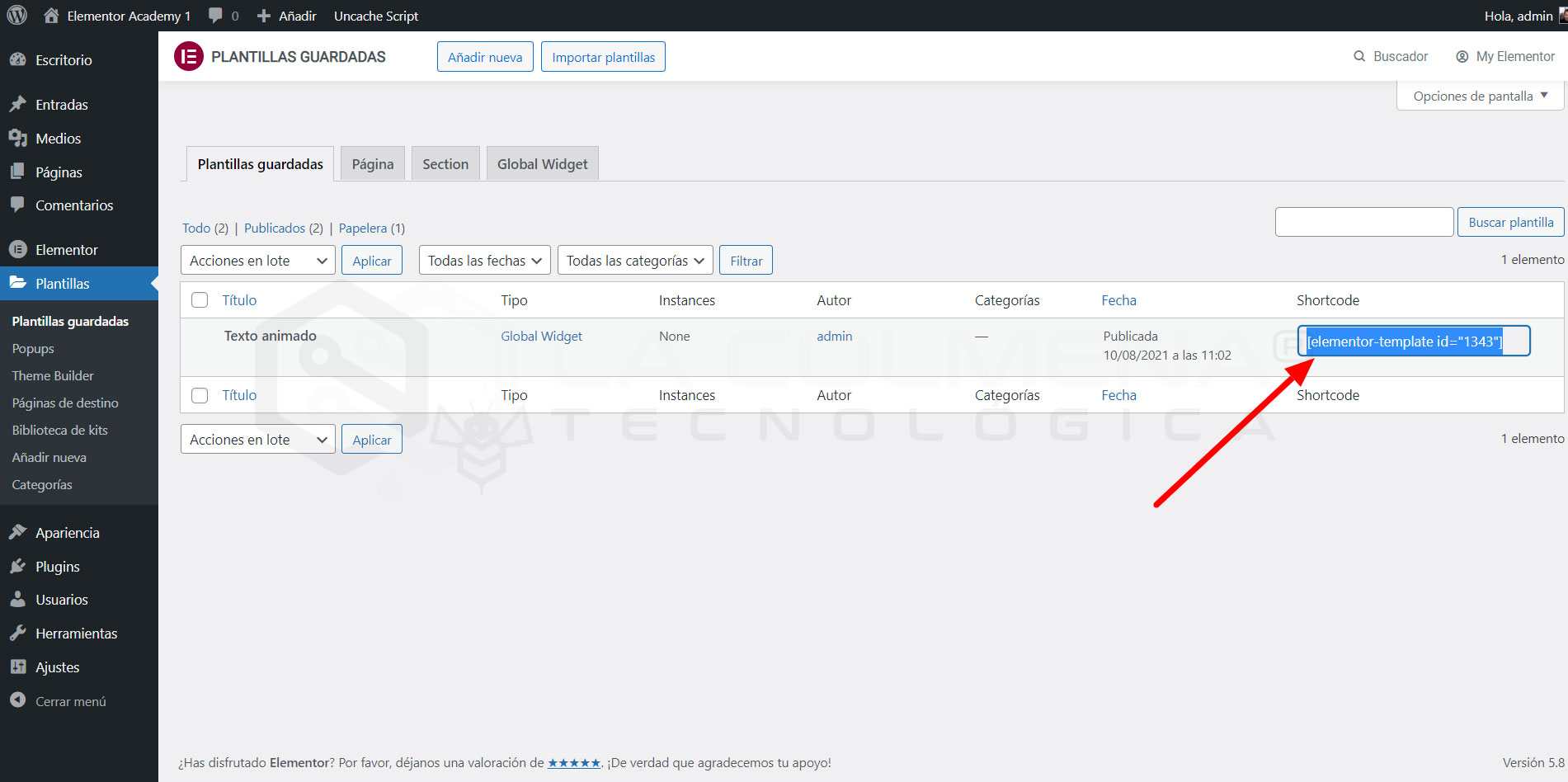Check the select-all checkbox in the table header

tap(200, 299)
